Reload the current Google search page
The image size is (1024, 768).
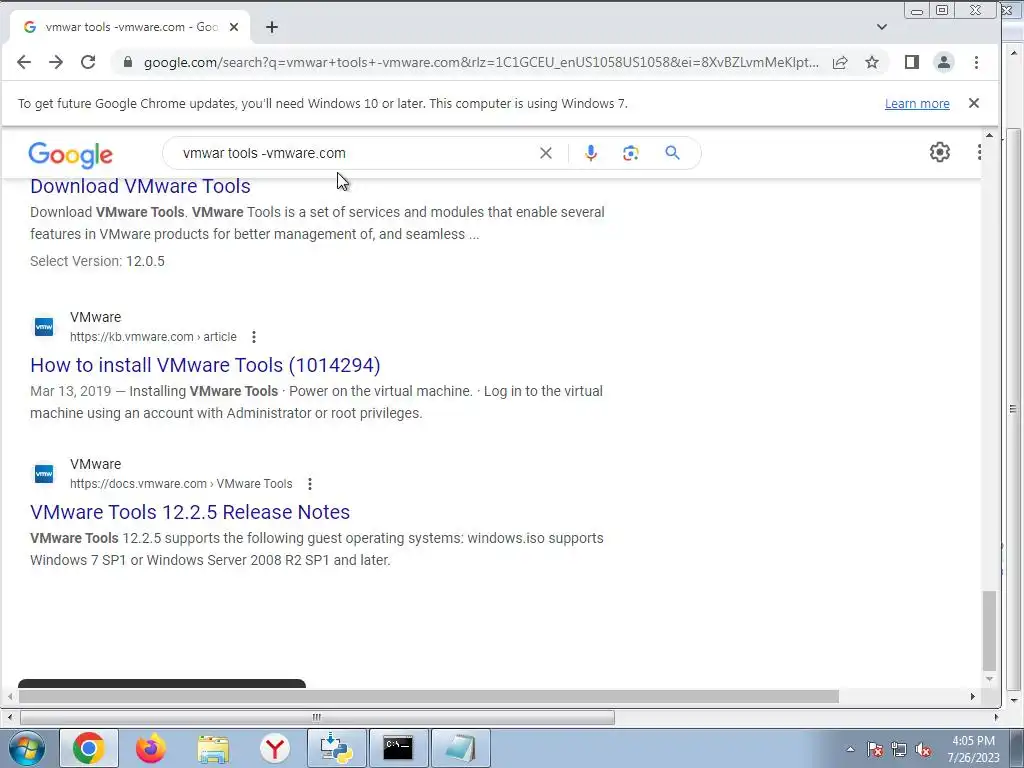pos(88,62)
